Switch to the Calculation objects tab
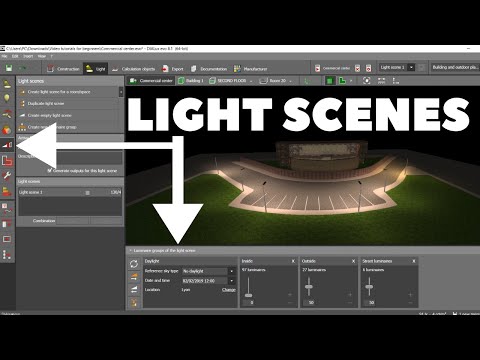Viewport: 480px width, 360px height. [x=133, y=69]
